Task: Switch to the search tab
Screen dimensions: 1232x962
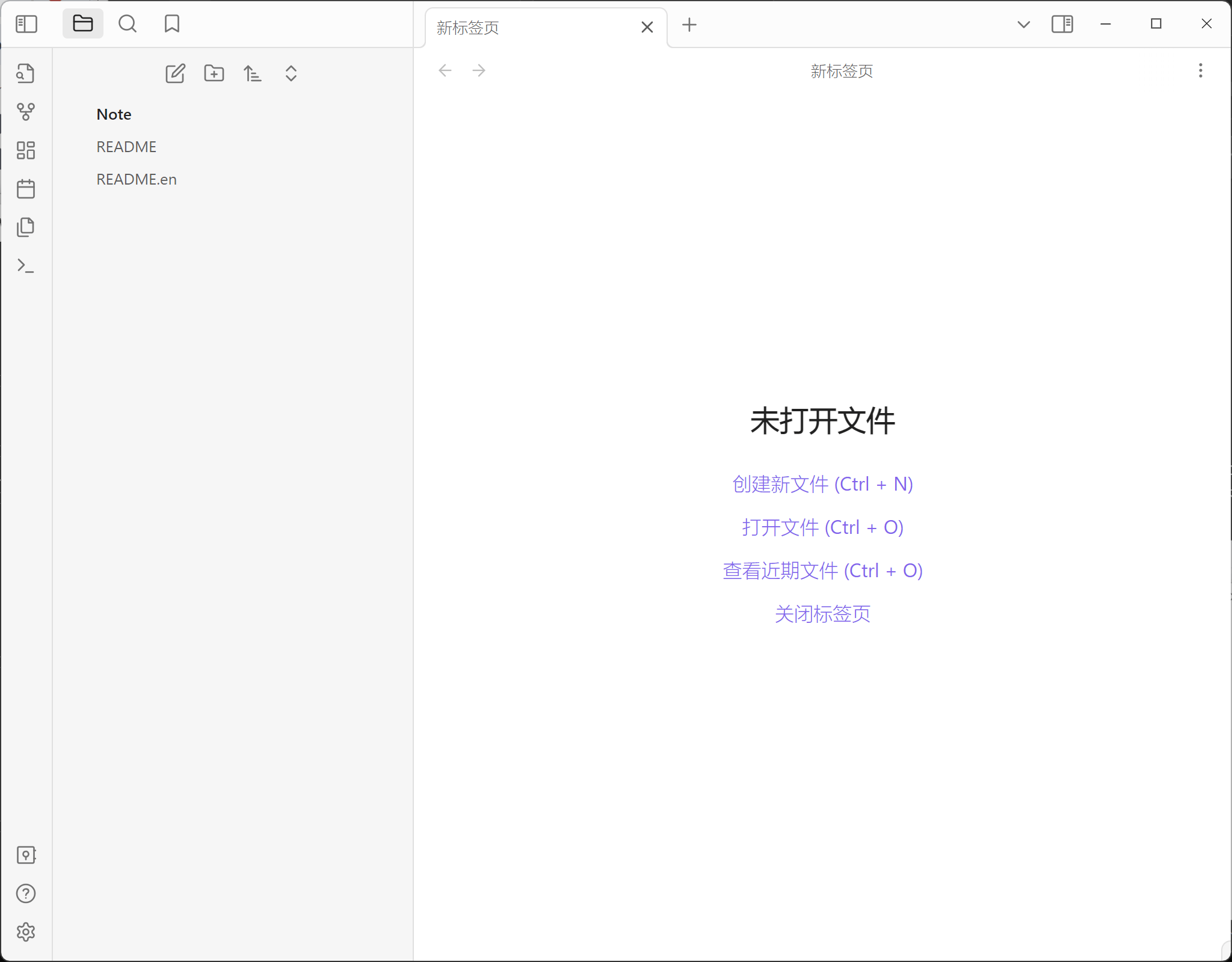Action: coord(127,24)
